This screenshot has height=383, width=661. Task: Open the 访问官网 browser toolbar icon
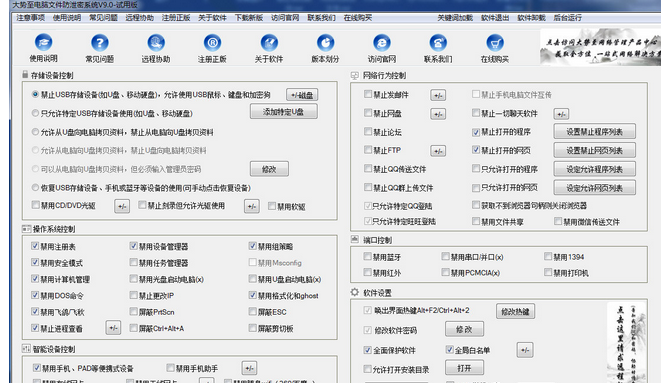[382, 43]
